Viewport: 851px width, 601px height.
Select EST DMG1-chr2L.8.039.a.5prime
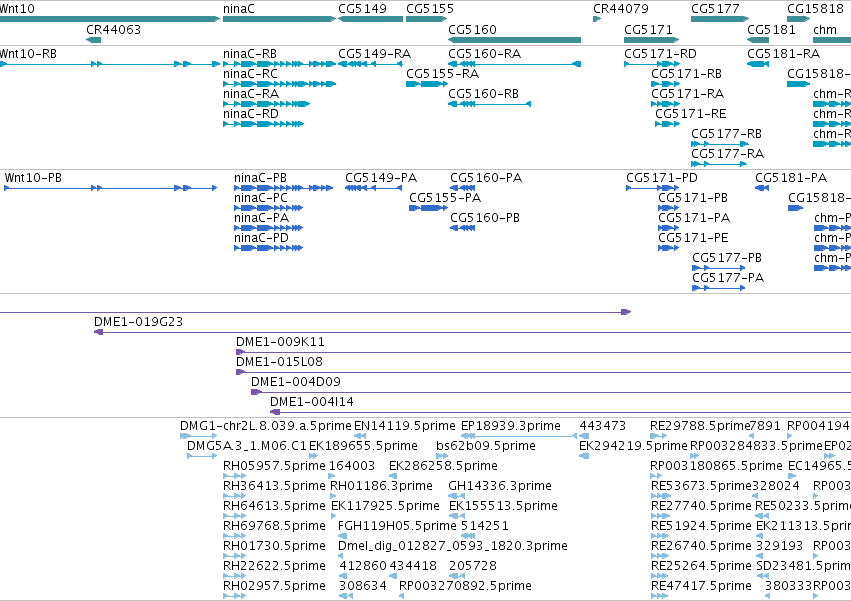pos(266,427)
